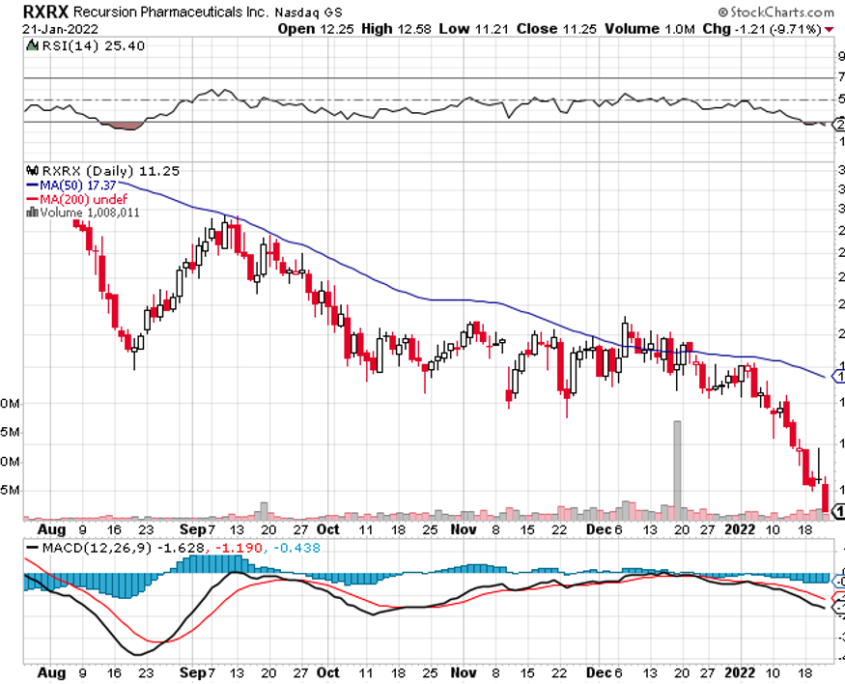Image resolution: width=845 pixels, height=684 pixels.
Task: Click the red down arrow after the Chg percentage
Action: [829, 30]
